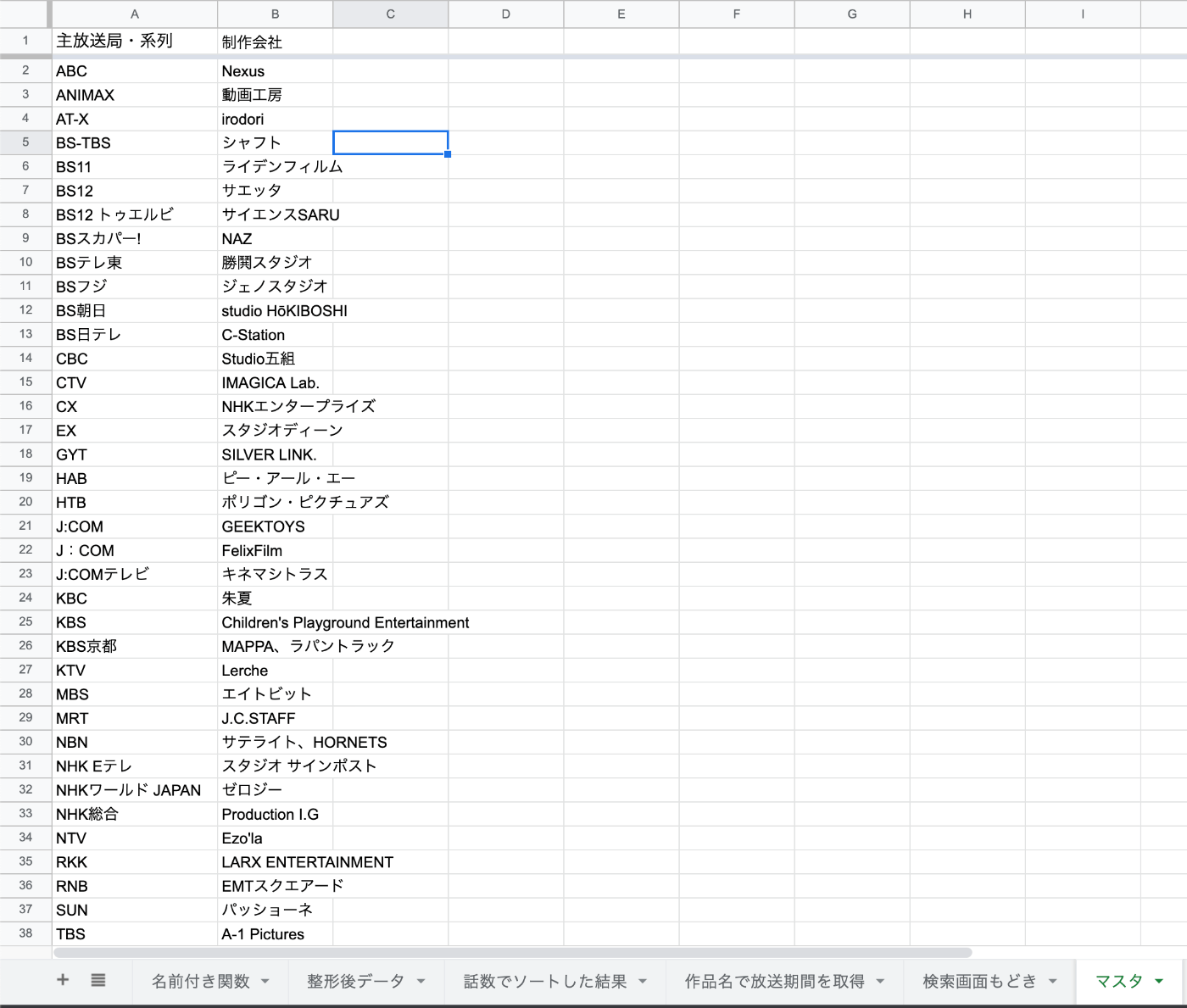Select column D header

[506, 14]
